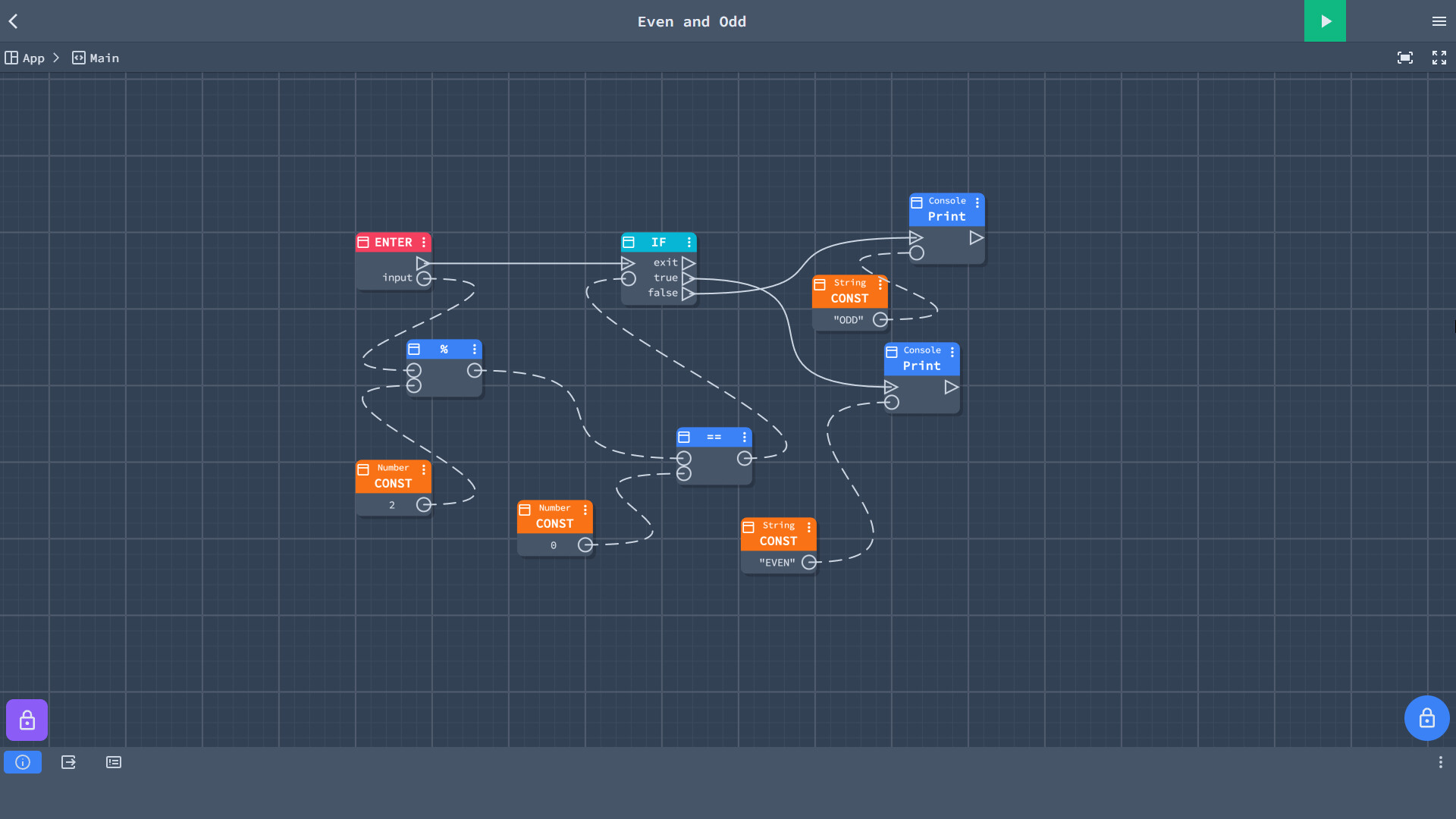Image resolution: width=1456 pixels, height=819 pixels.
Task: Select the value 2 in Number CONST
Action: pyautogui.click(x=392, y=505)
